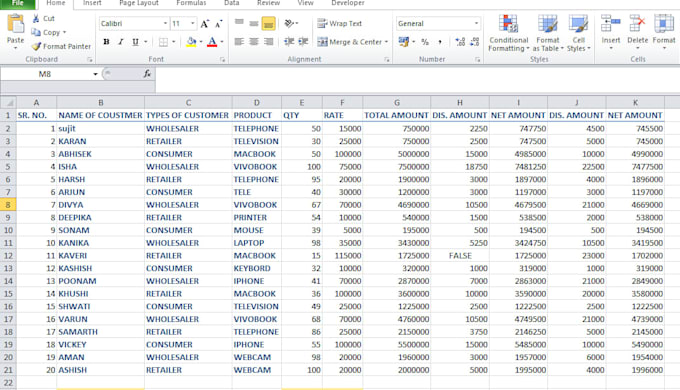This screenshot has width=680, height=390.
Task: Switch to the Formulas tab
Action: tap(191, 3)
